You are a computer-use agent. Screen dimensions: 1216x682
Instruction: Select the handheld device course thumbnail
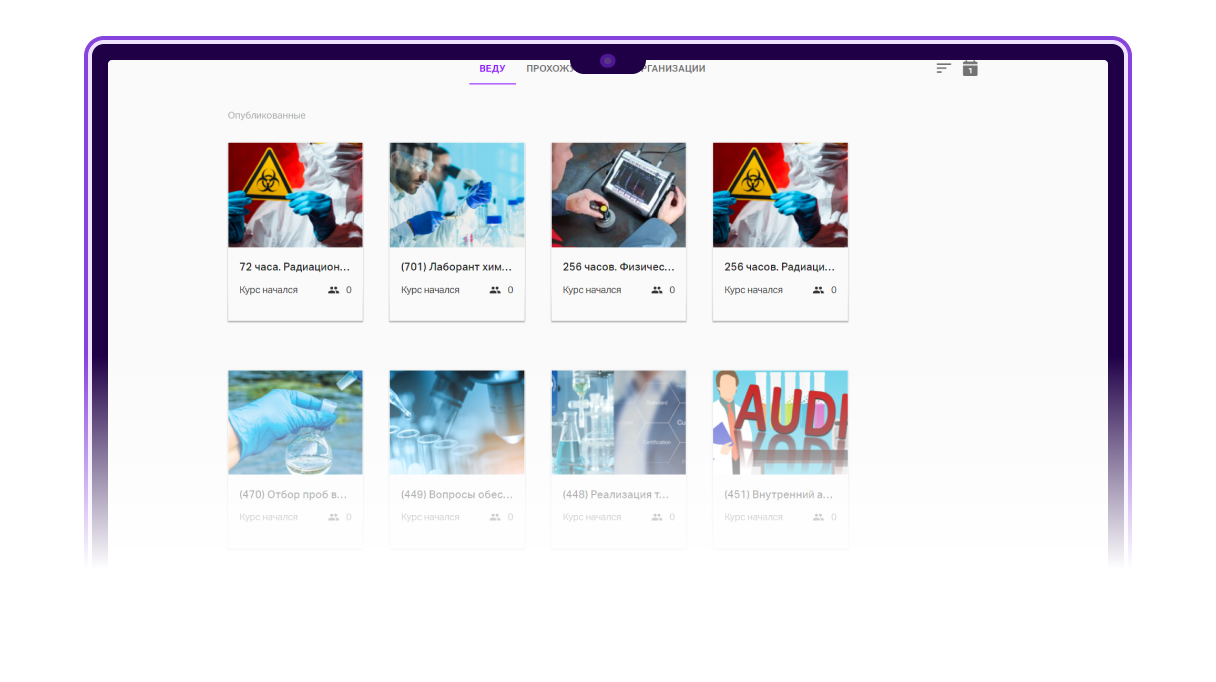tap(618, 195)
